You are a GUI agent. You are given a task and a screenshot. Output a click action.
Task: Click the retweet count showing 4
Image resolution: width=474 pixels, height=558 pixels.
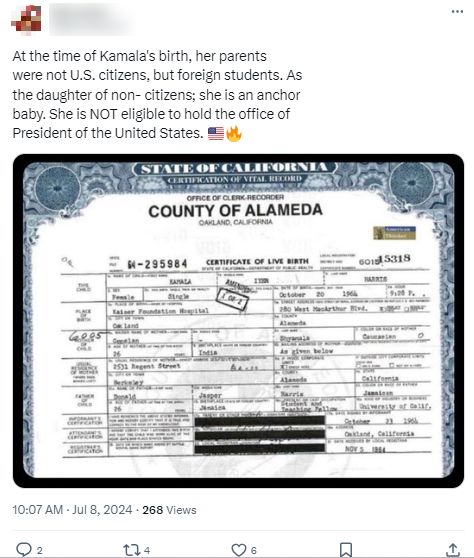(x=147, y=551)
